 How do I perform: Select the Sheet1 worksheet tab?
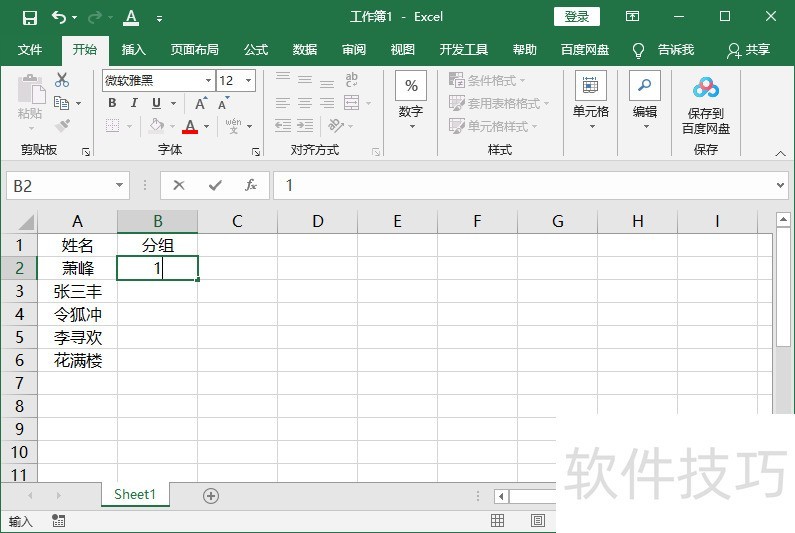click(x=135, y=494)
